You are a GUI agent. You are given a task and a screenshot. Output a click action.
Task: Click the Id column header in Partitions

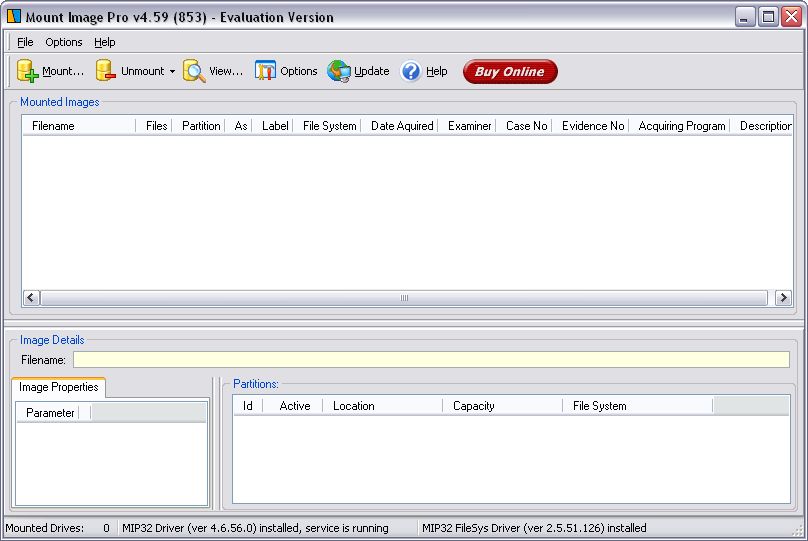point(248,406)
